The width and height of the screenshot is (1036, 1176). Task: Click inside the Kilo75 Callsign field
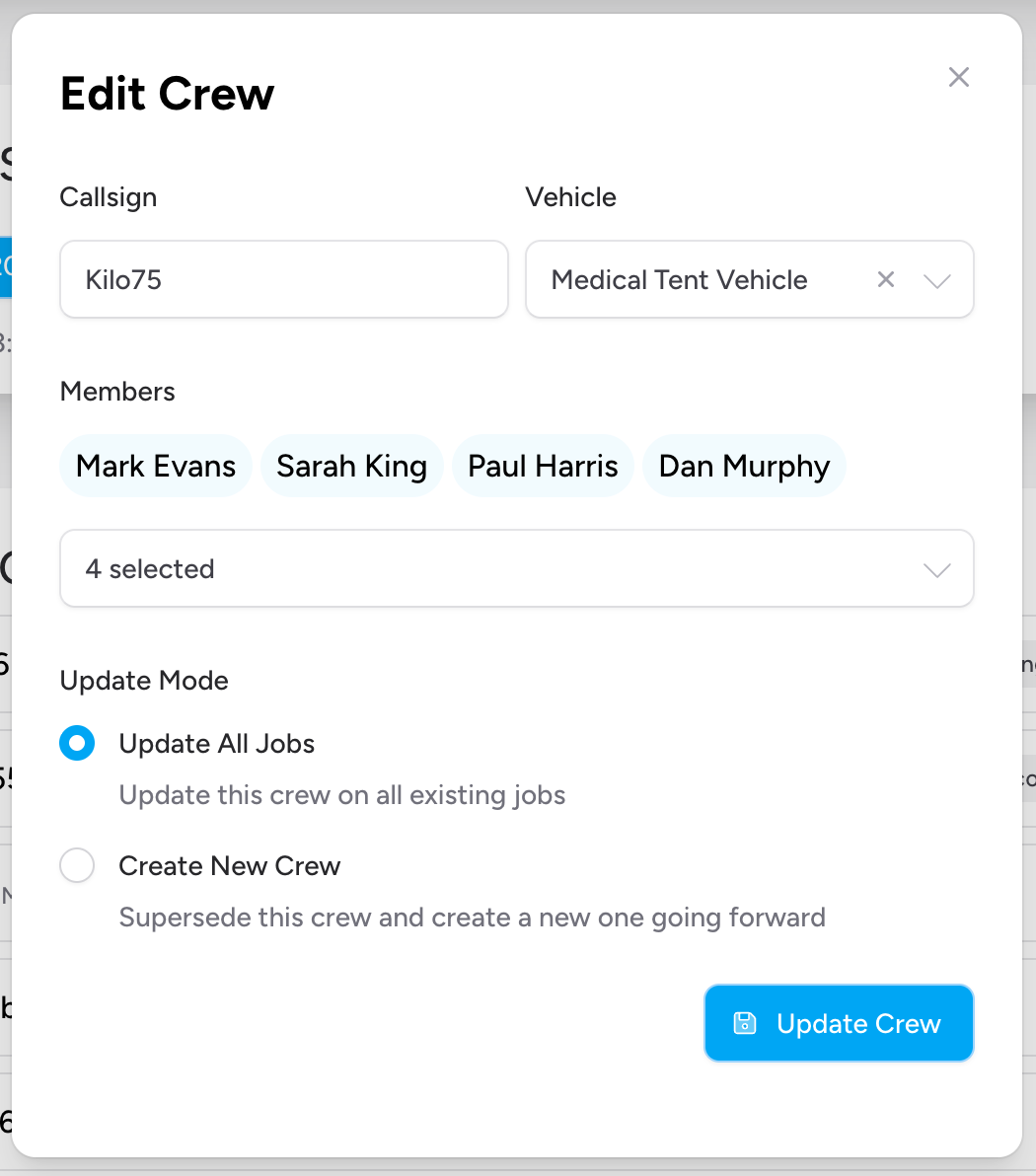[x=283, y=279]
